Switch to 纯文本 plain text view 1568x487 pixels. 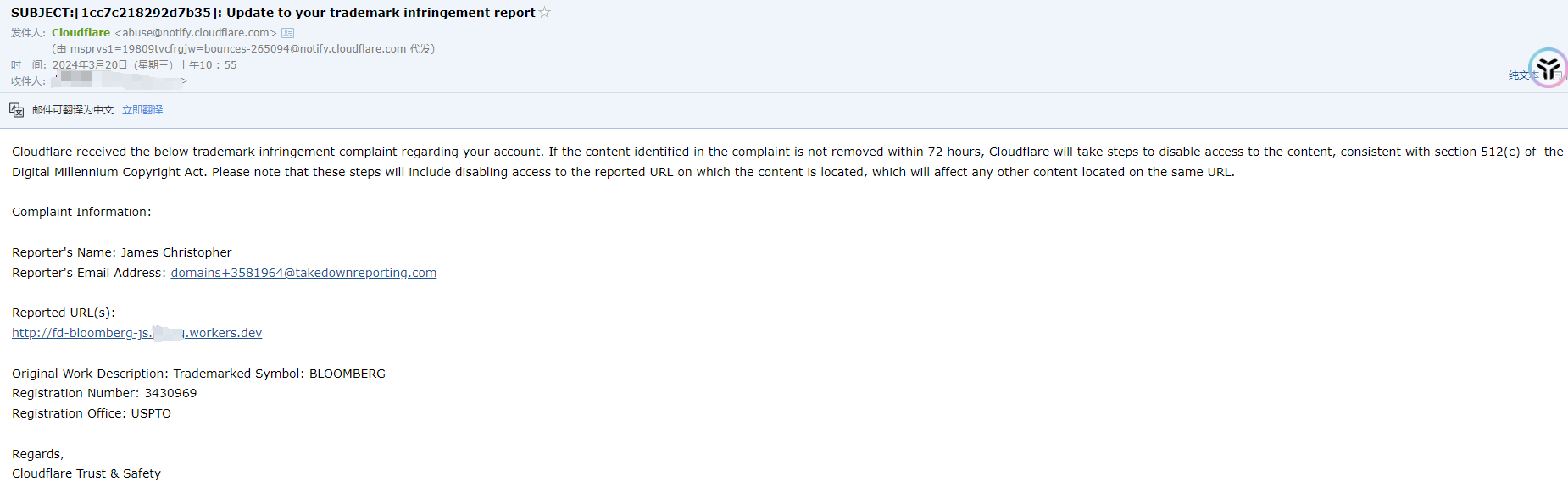click(1522, 75)
